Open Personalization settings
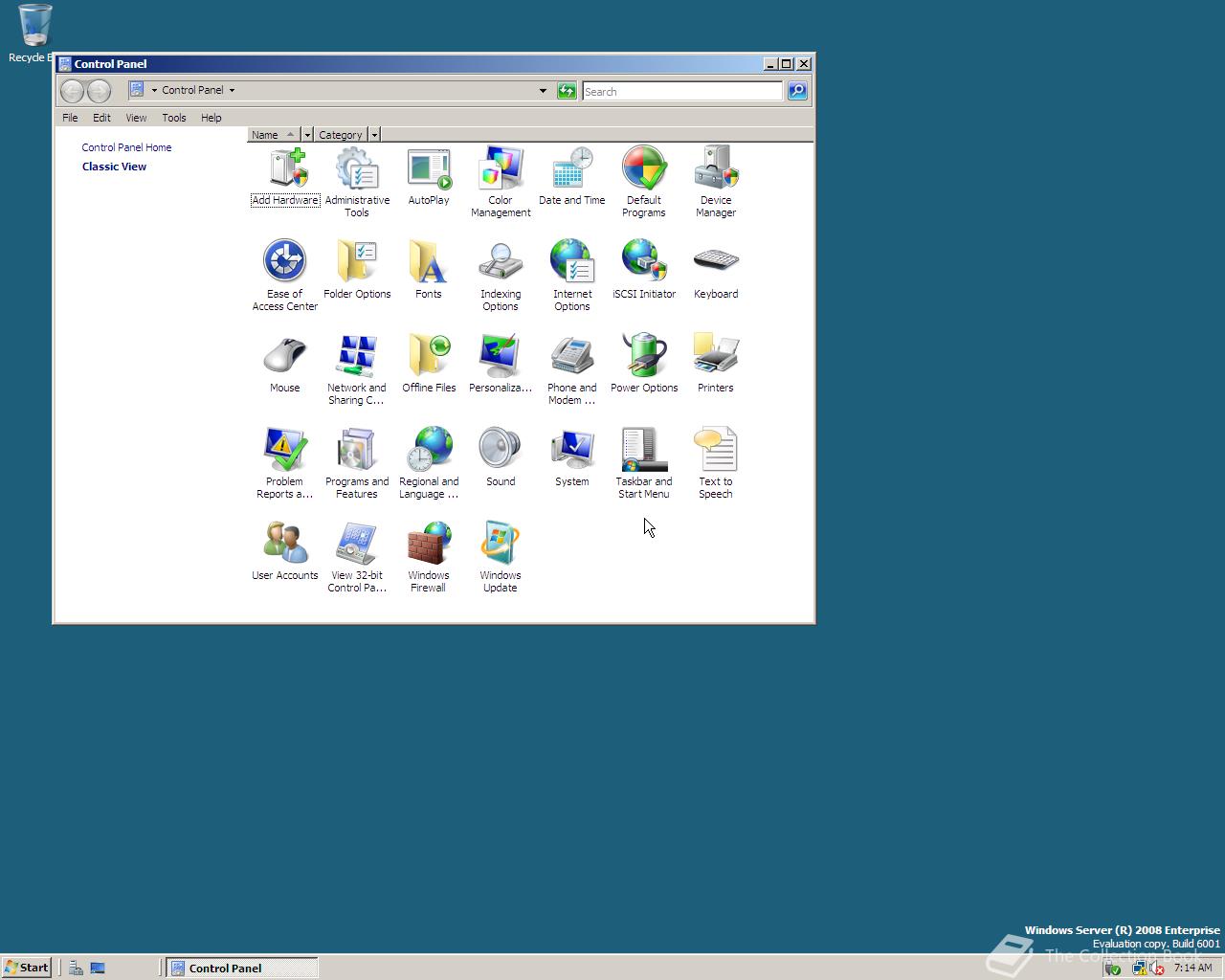This screenshot has width=1225, height=980. point(501,364)
